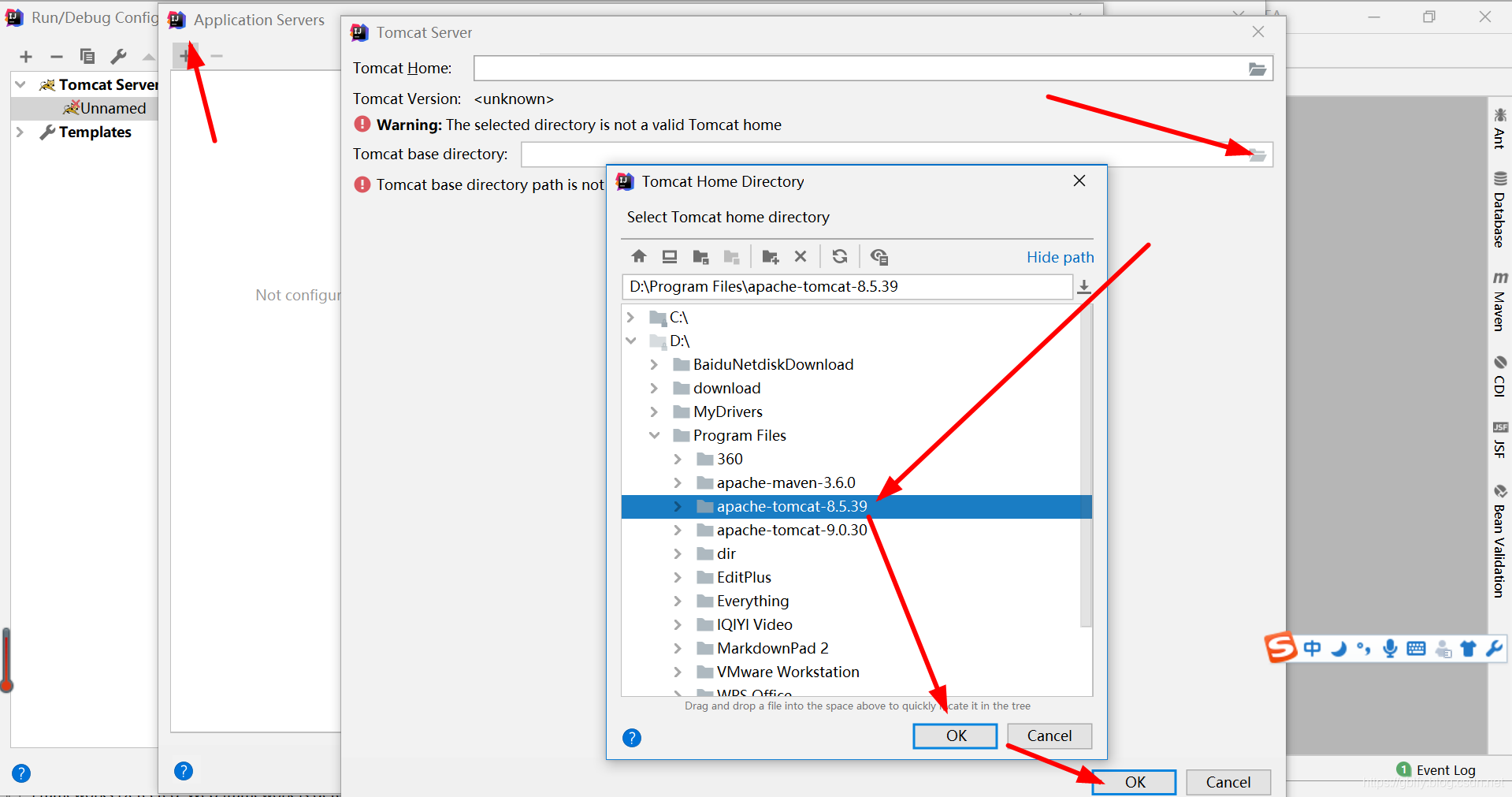Edit templates wrench icon in Run/Debug toolbar
Viewport: 1512px width, 797px height.
(x=118, y=57)
